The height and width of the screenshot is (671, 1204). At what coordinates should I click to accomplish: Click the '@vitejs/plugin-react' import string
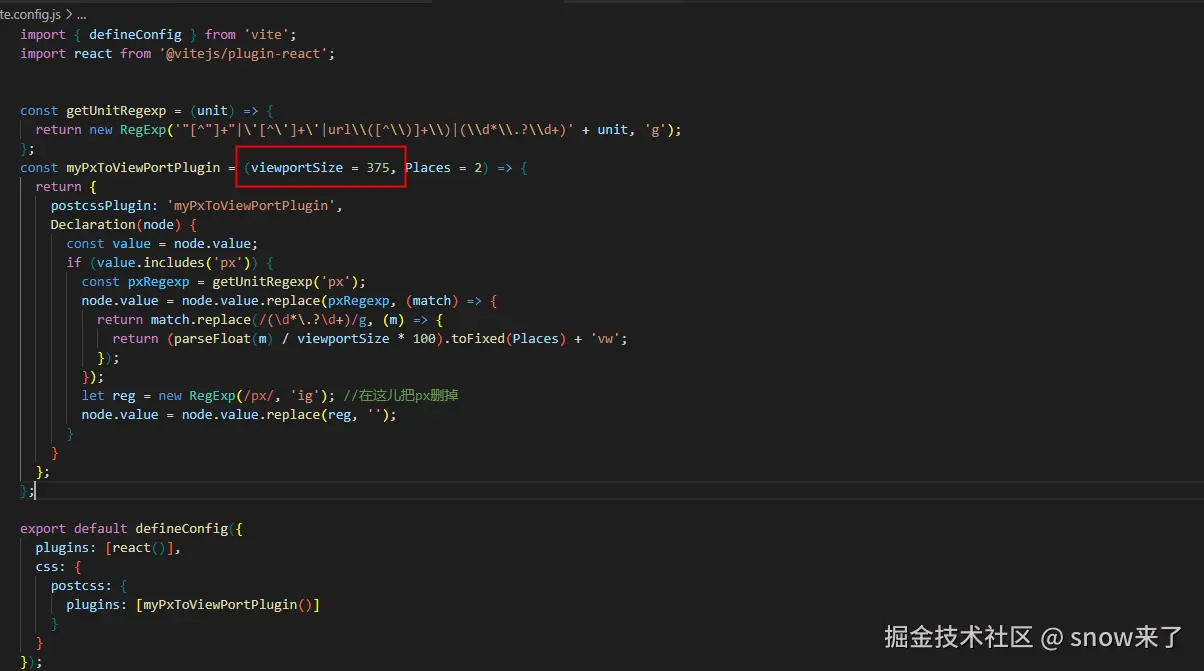click(243, 53)
